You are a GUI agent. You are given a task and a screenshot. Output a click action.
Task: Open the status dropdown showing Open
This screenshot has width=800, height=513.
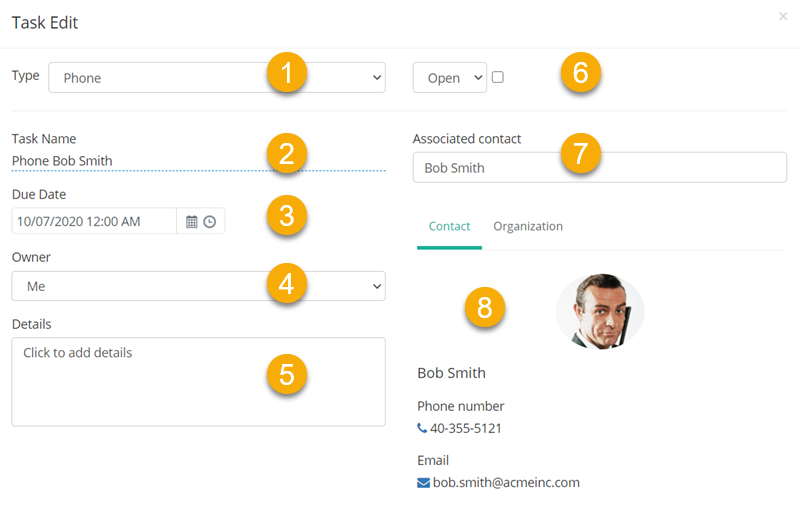449,78
